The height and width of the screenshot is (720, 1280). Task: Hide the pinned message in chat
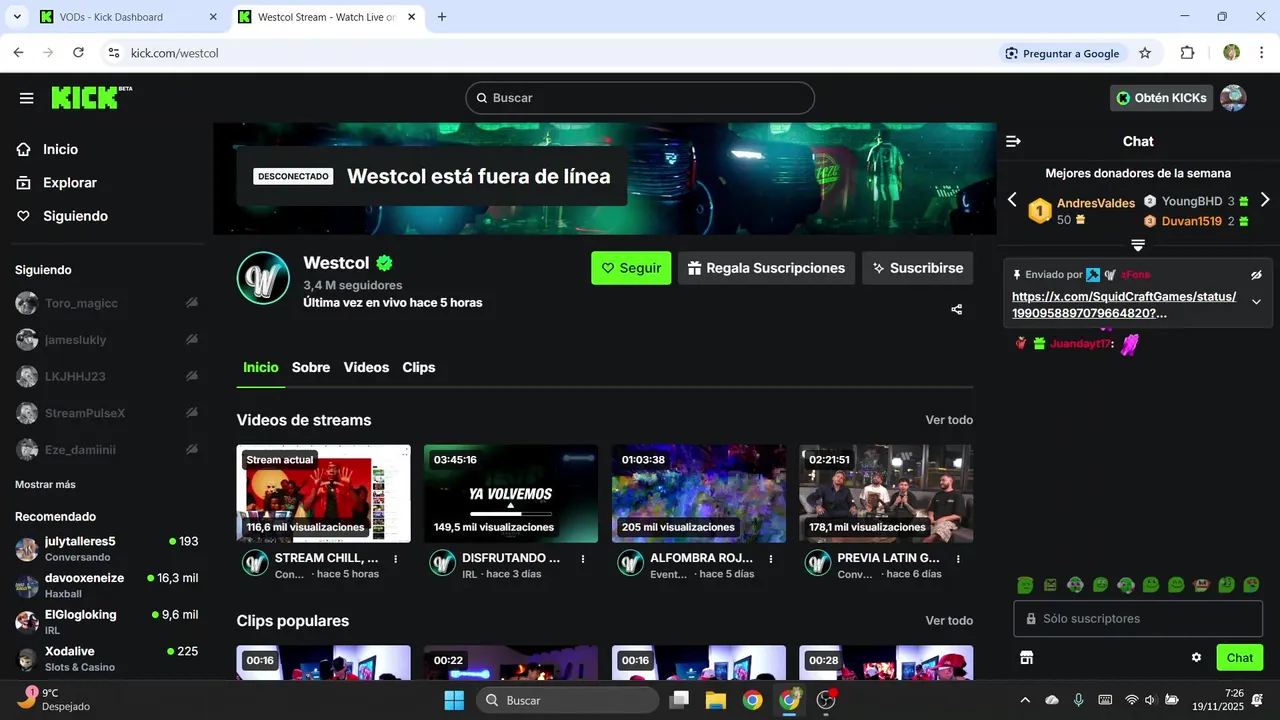1257,275
